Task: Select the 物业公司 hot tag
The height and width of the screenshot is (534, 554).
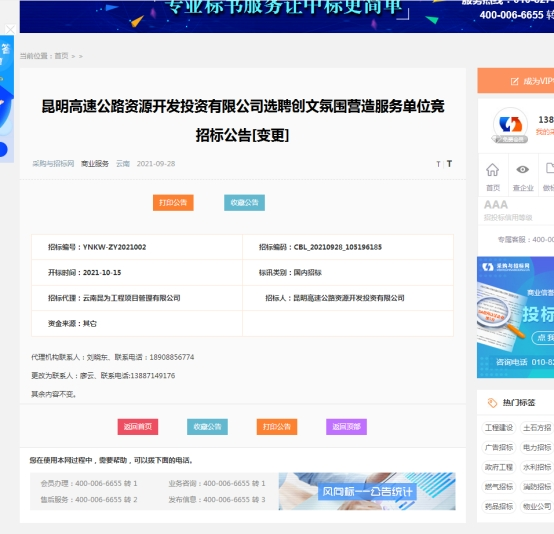Action: click(x=537, y=506)
